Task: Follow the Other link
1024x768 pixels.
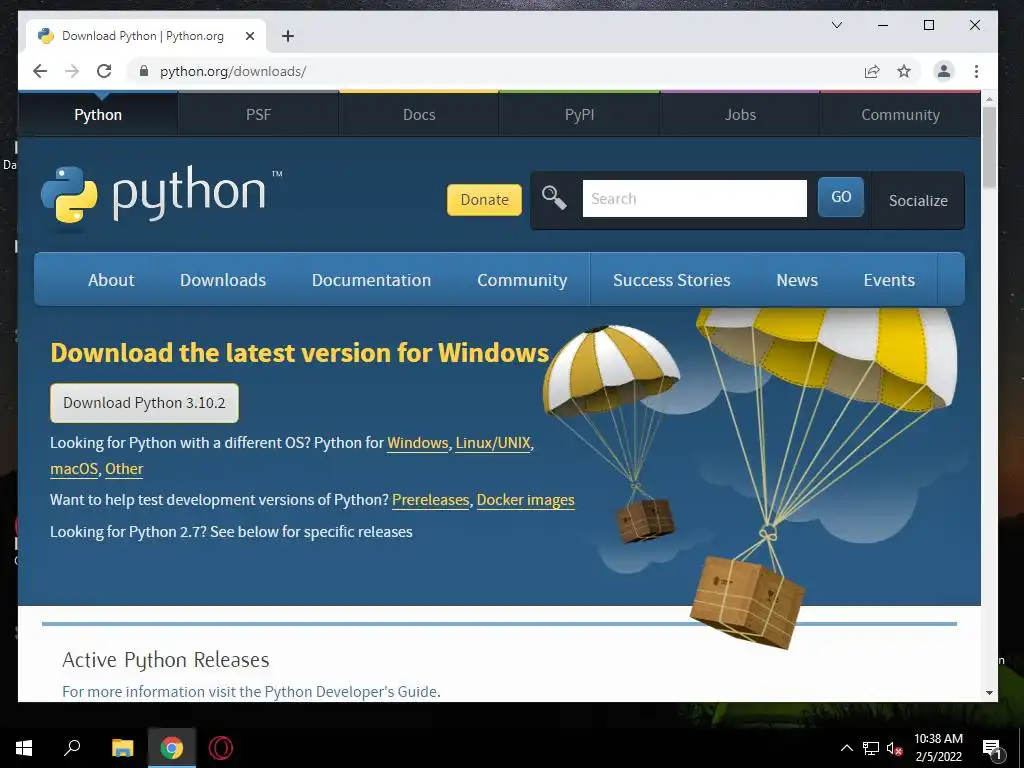Action: (124, 469)
